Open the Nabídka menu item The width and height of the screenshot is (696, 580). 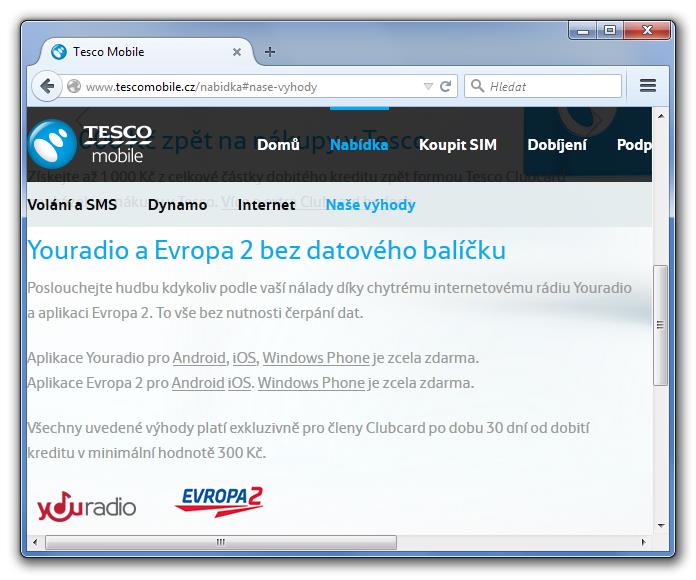(359, 145)
